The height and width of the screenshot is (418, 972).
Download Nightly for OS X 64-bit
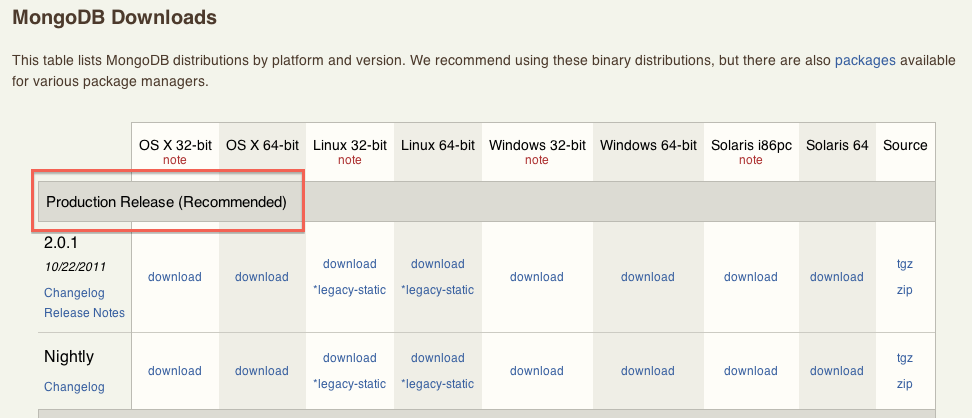(262, 371)
